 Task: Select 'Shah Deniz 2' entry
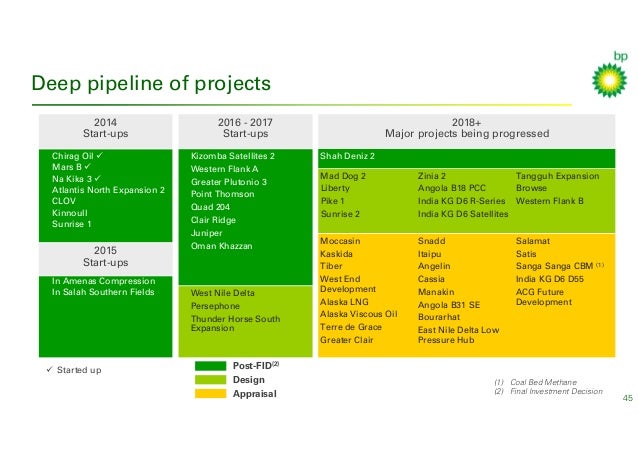pyautogui.click(x=347, y=156)
